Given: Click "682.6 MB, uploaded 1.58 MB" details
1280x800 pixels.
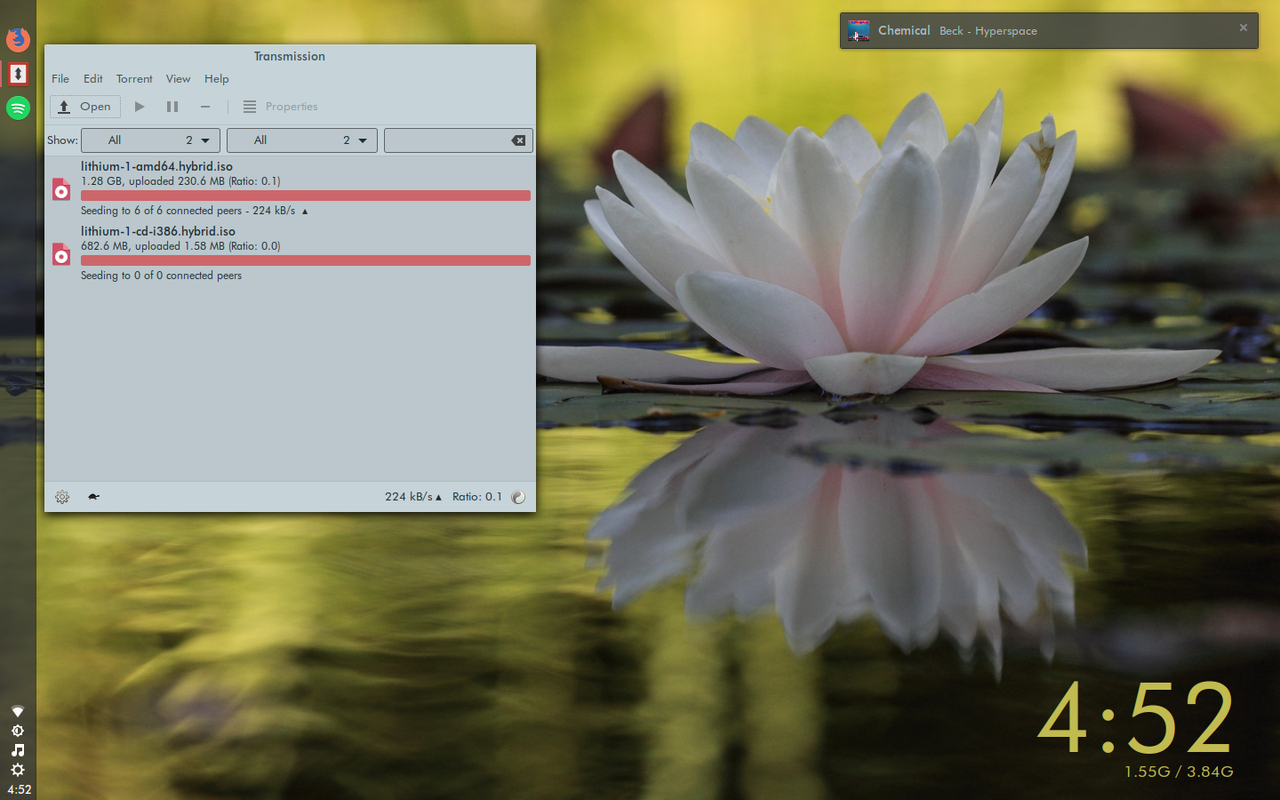Looking at the screenshot, I should [x=152, y=247].
